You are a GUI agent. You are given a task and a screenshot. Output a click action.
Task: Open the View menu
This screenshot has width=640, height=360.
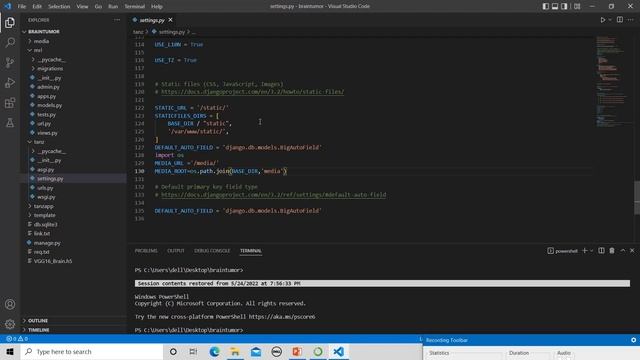[x=82, y=7]
